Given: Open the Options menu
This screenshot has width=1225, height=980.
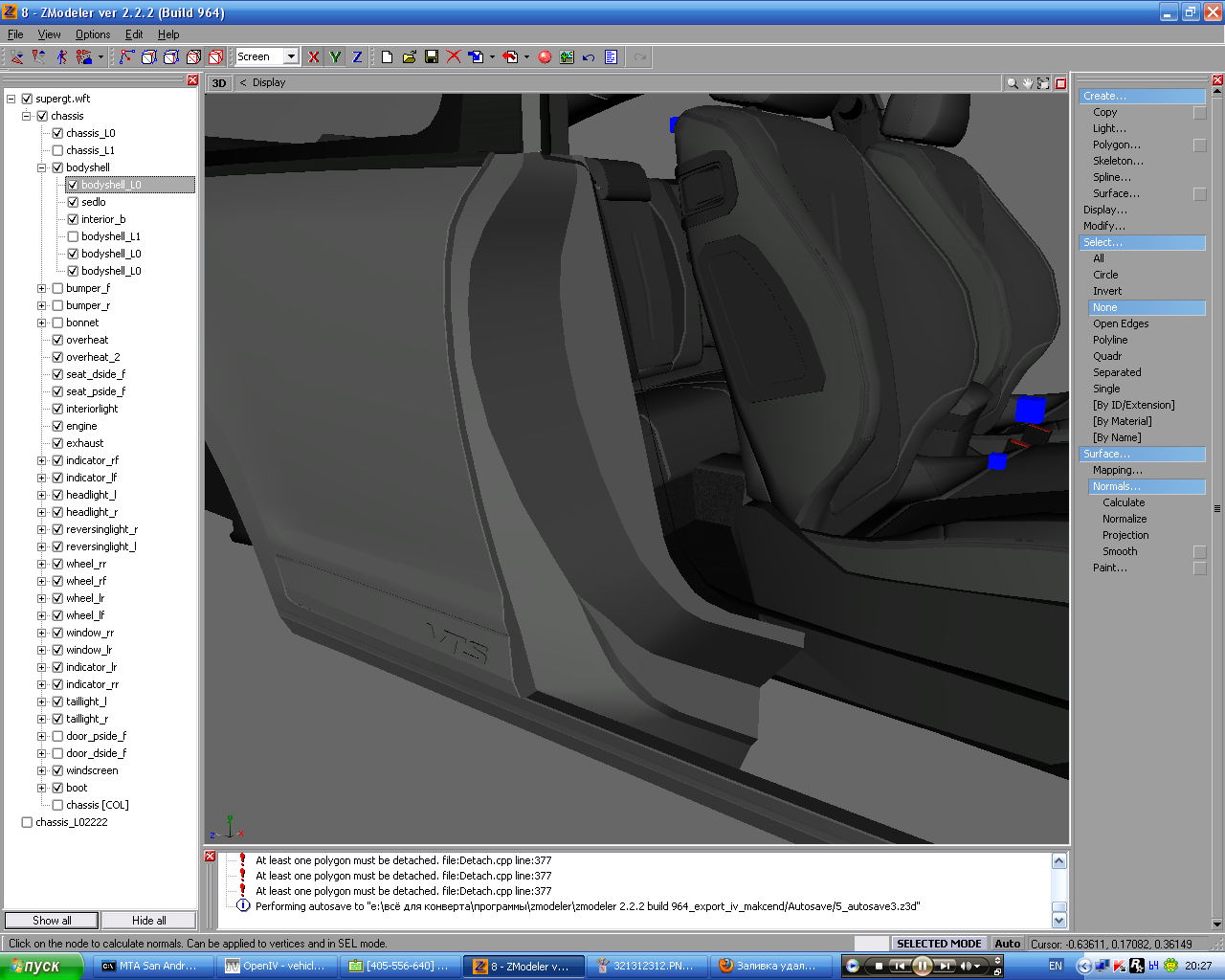Looking at the screenshot, I should pyautogui.click(x=93, y=34).
